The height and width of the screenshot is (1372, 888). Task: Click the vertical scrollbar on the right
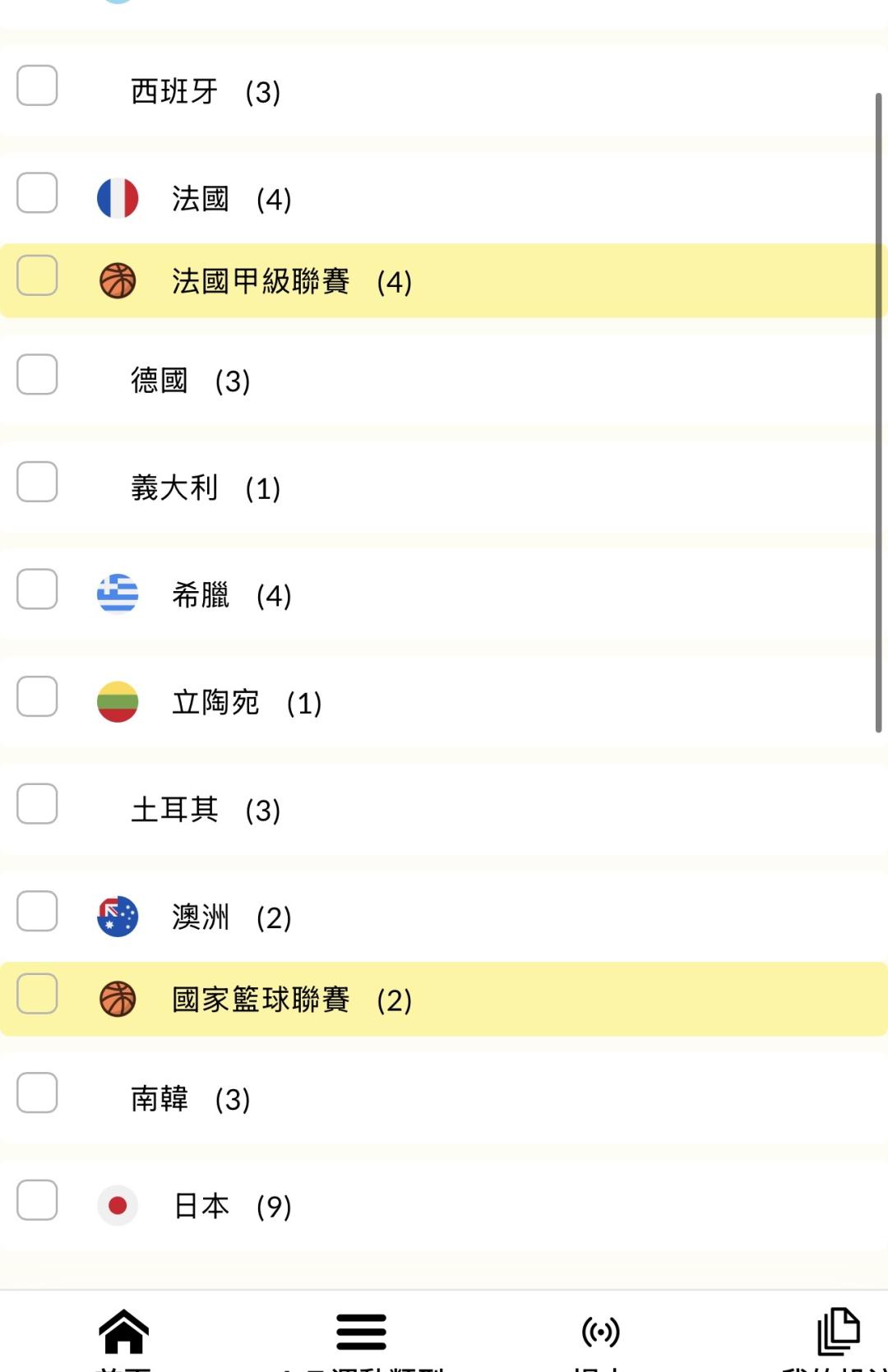click(878, 411)
